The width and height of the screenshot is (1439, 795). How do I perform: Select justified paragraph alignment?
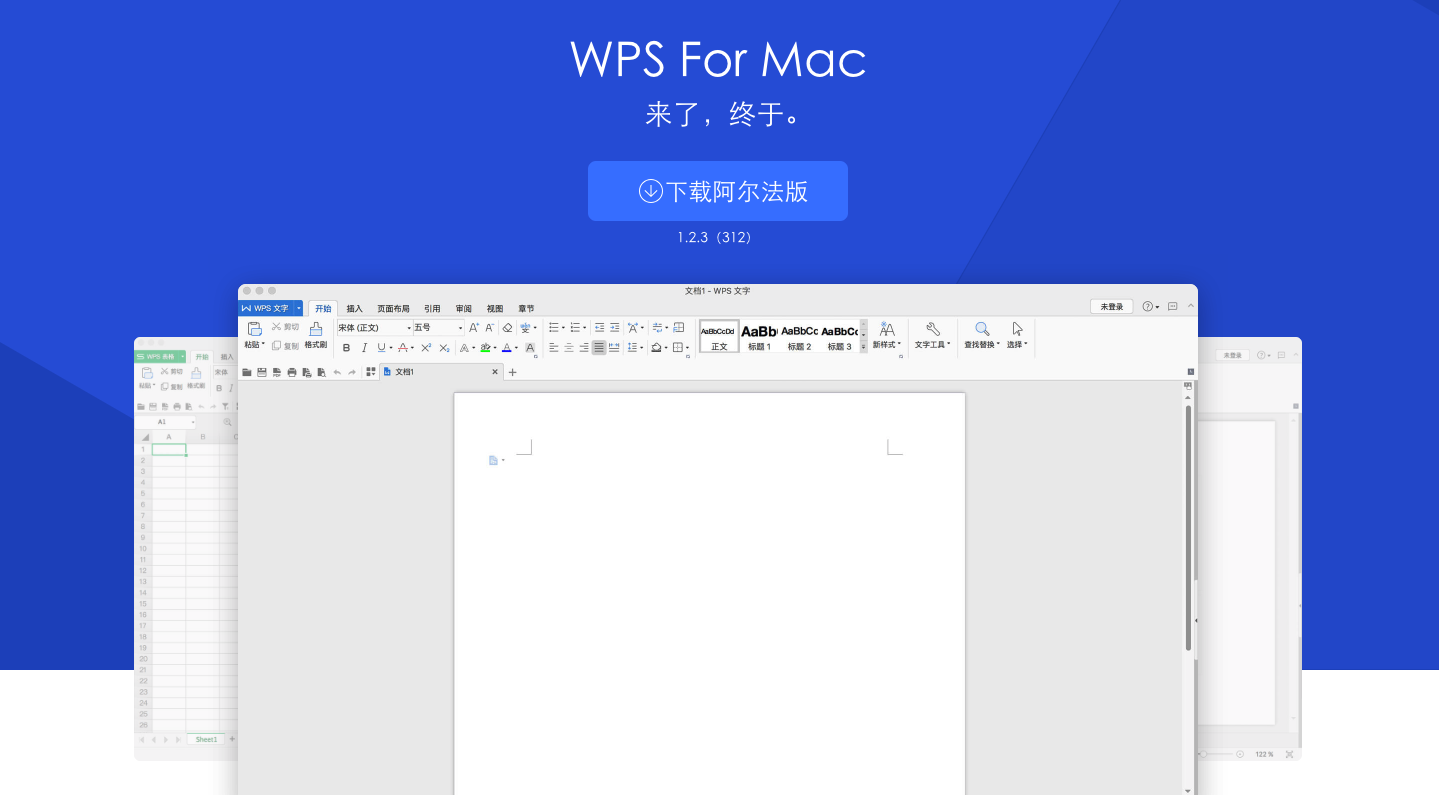[599, 347]
